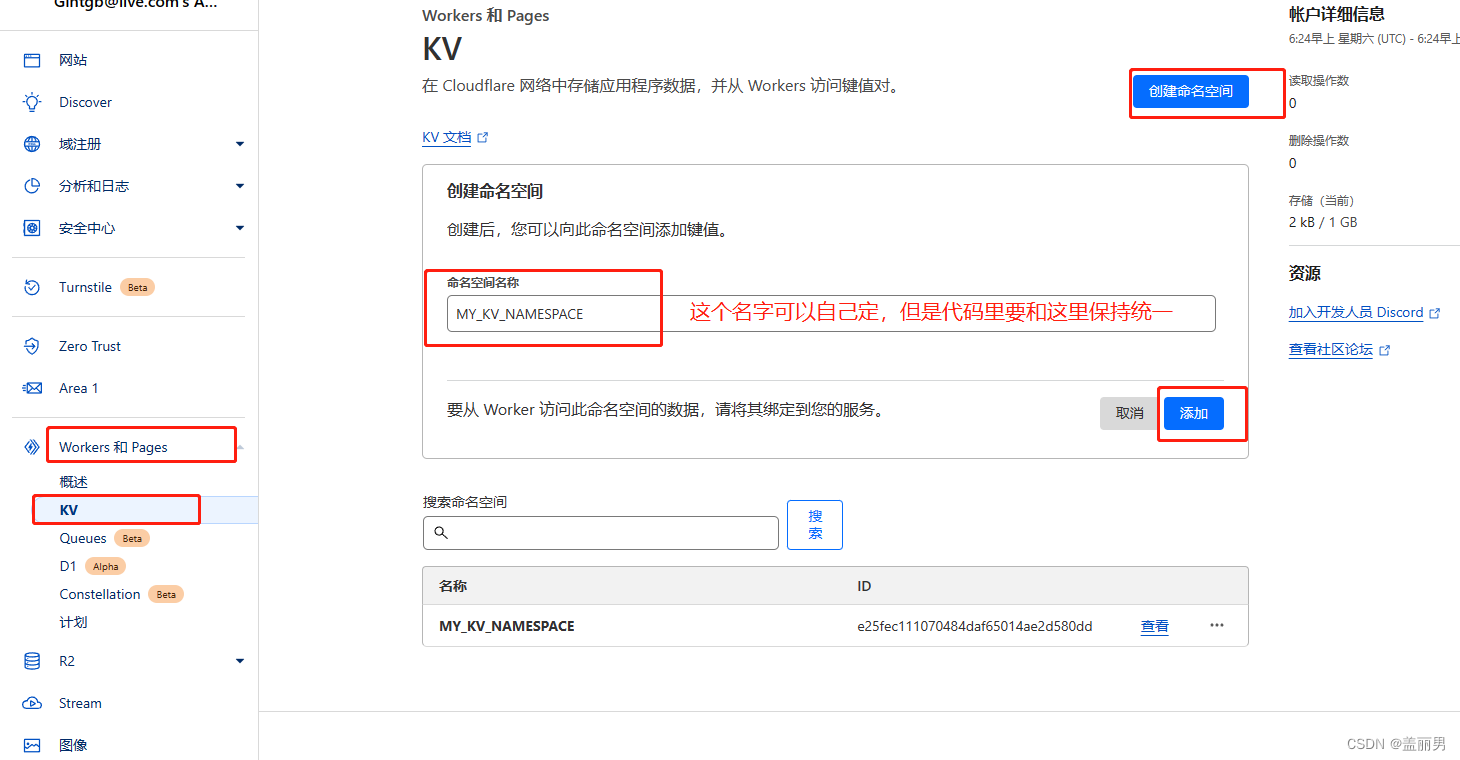Select 概述 under Workers 和 Pages
This screenshot has width=1460, height=760.
(x=73, y=482)
